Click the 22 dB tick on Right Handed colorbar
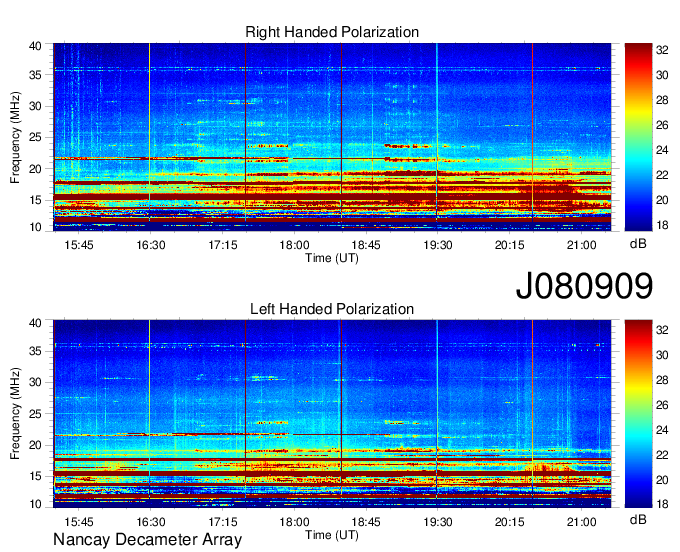Image resolution: width=680 pixels, height=552 pixels. click(662, 175)
